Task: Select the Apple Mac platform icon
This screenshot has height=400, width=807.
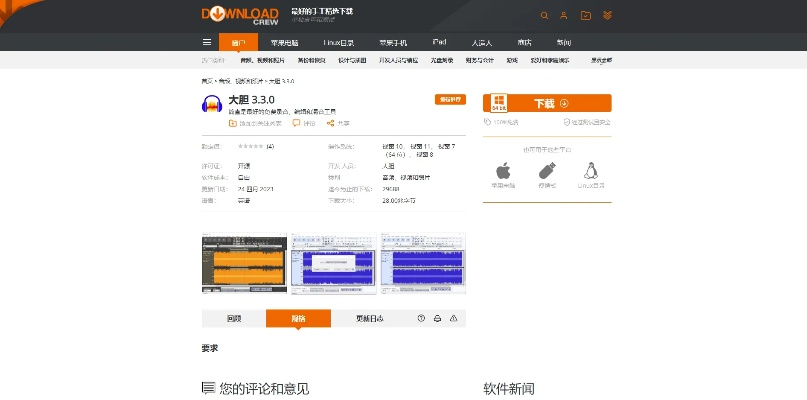Action: pos(503,171)
